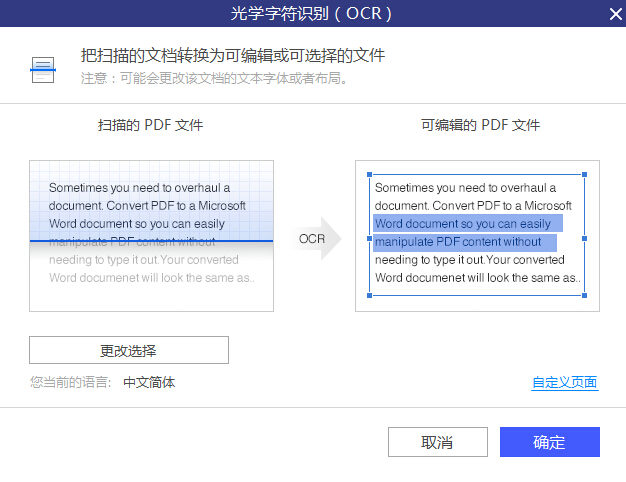Click the 取消 button
Image resolution: width=626 pixels, height=482 pixels.
click(x=438, y=442)
